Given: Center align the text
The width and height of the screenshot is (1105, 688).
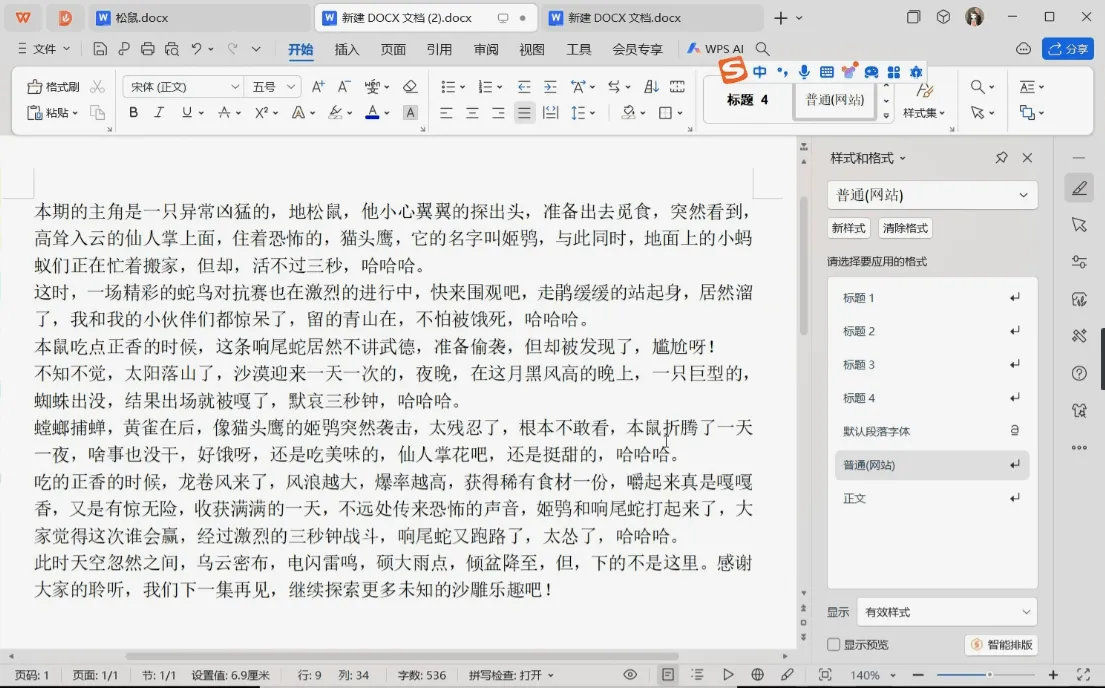Looking at the screenshot, I should click(472, 113).
